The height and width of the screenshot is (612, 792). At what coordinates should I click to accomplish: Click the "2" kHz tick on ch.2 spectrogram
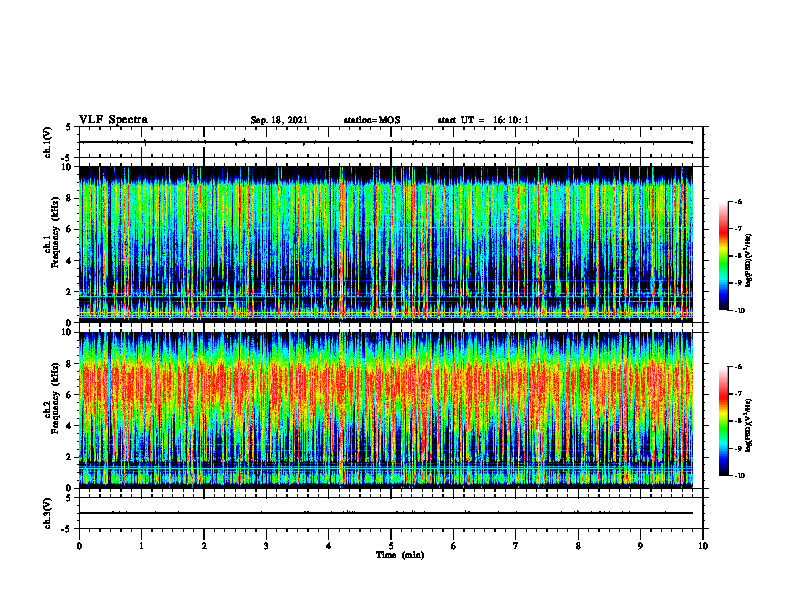(x=70, y=457)
